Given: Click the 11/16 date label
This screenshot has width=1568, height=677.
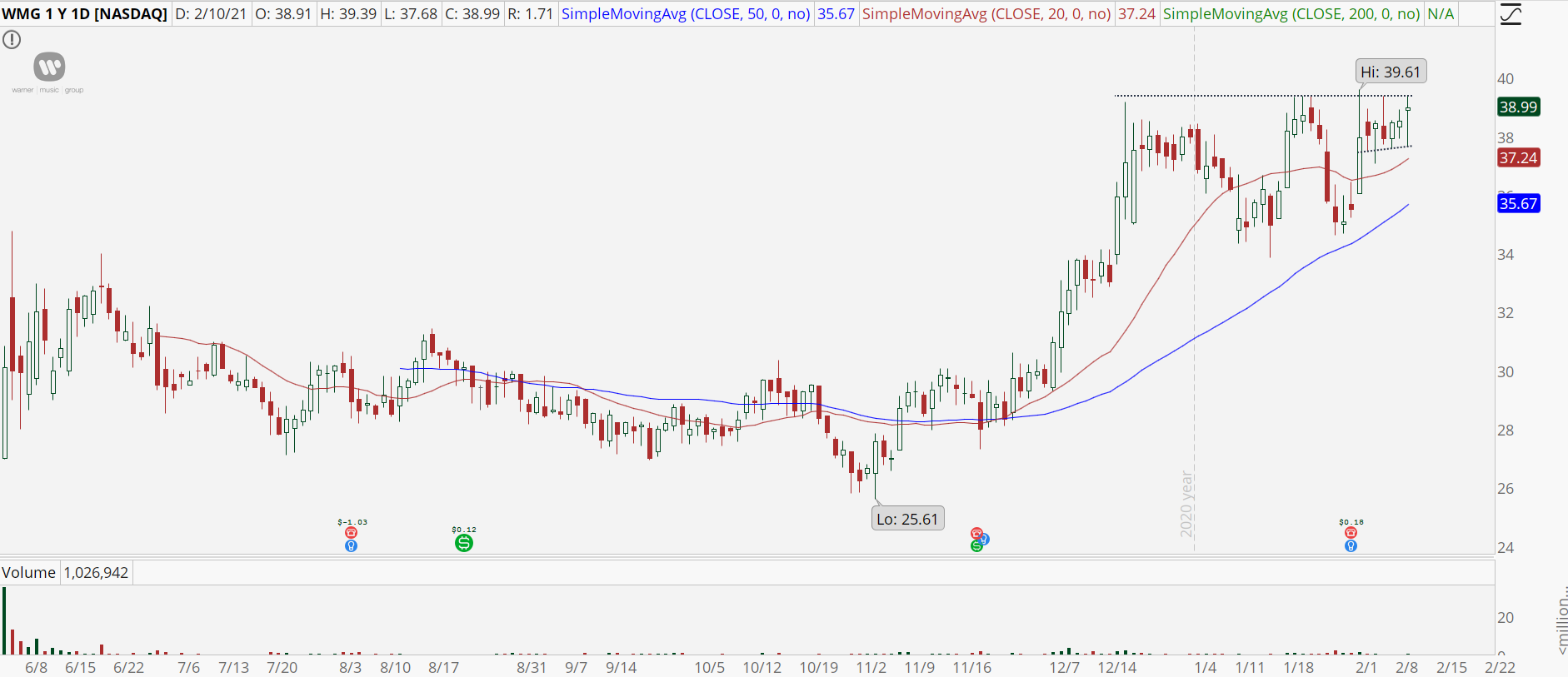Looking at the screenshot, I should point(972,668).
